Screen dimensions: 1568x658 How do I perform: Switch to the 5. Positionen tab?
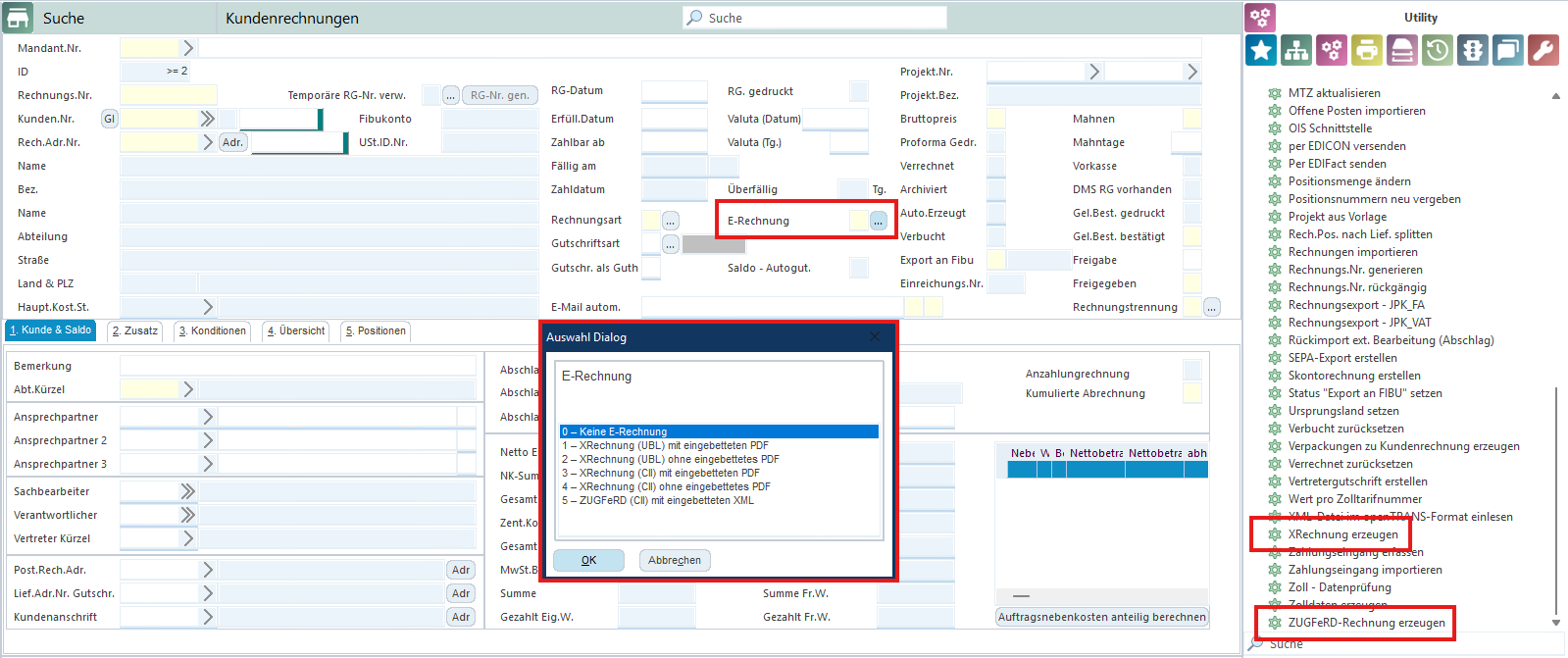376,331
